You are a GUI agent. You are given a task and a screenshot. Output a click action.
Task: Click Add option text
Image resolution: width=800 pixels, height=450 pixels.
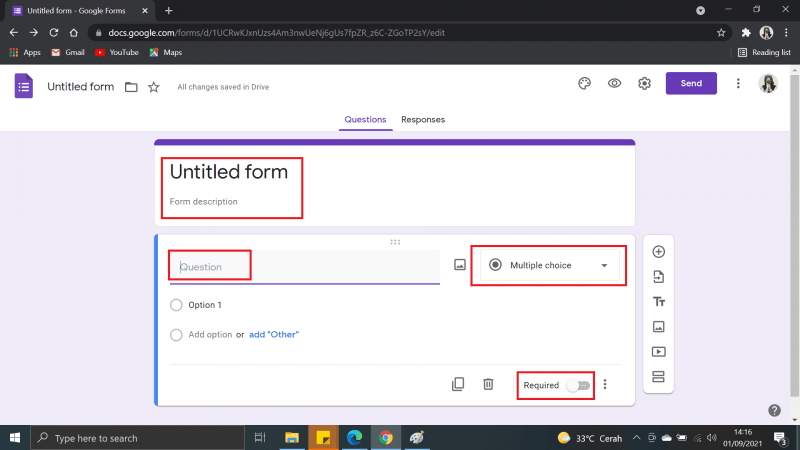(210, 335)
